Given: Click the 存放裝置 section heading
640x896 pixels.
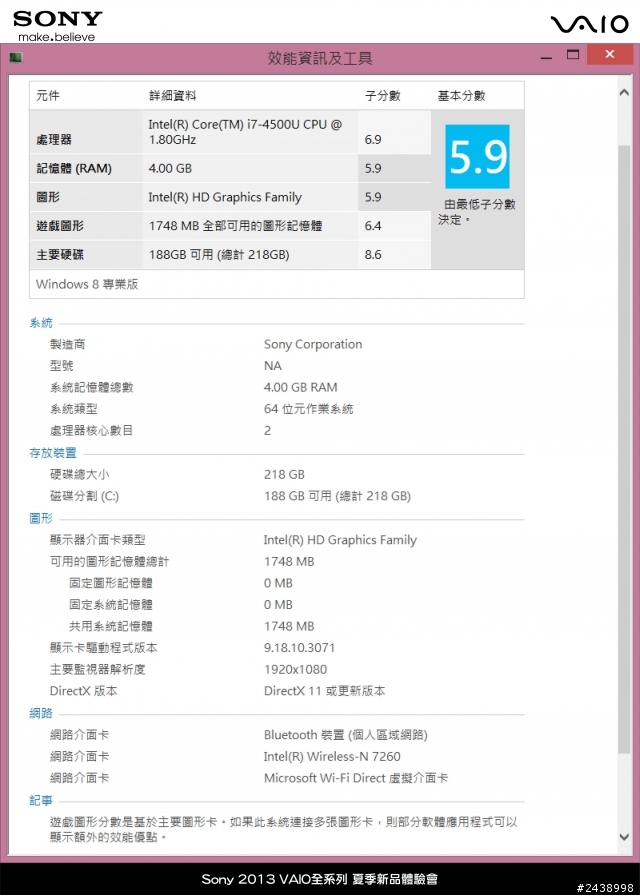Looking at the screenshot, I should tap(53, 453).
